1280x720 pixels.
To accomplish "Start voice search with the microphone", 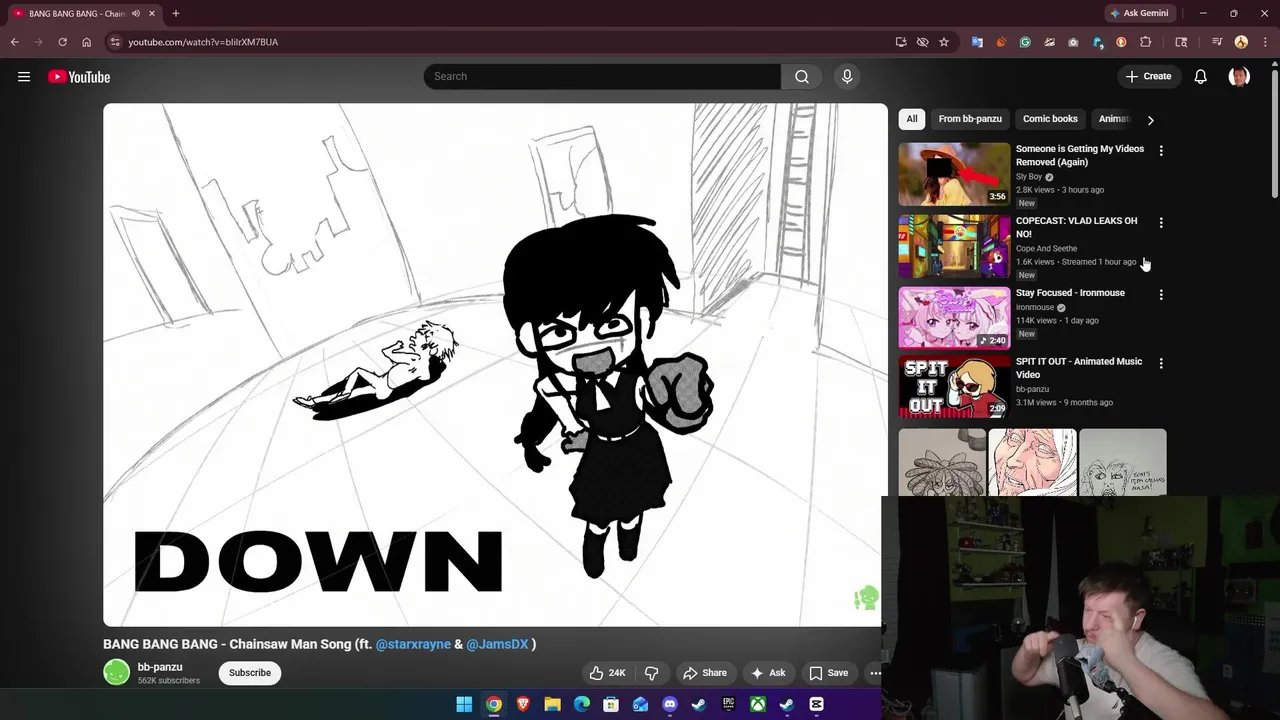I will coord(847,77).
